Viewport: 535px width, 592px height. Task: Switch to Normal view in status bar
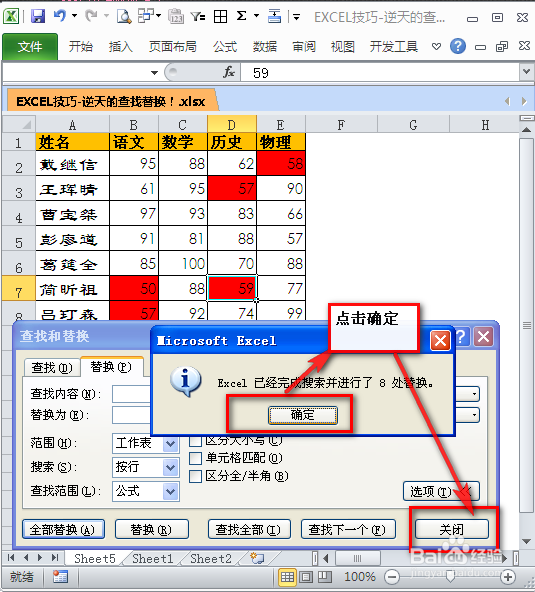click(287, 577)
